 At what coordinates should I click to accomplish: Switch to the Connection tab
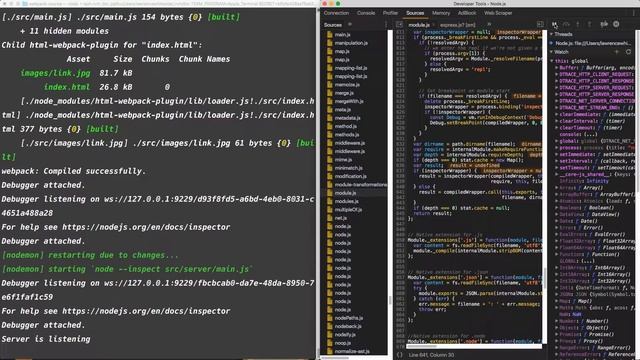[x=336, y=13]
